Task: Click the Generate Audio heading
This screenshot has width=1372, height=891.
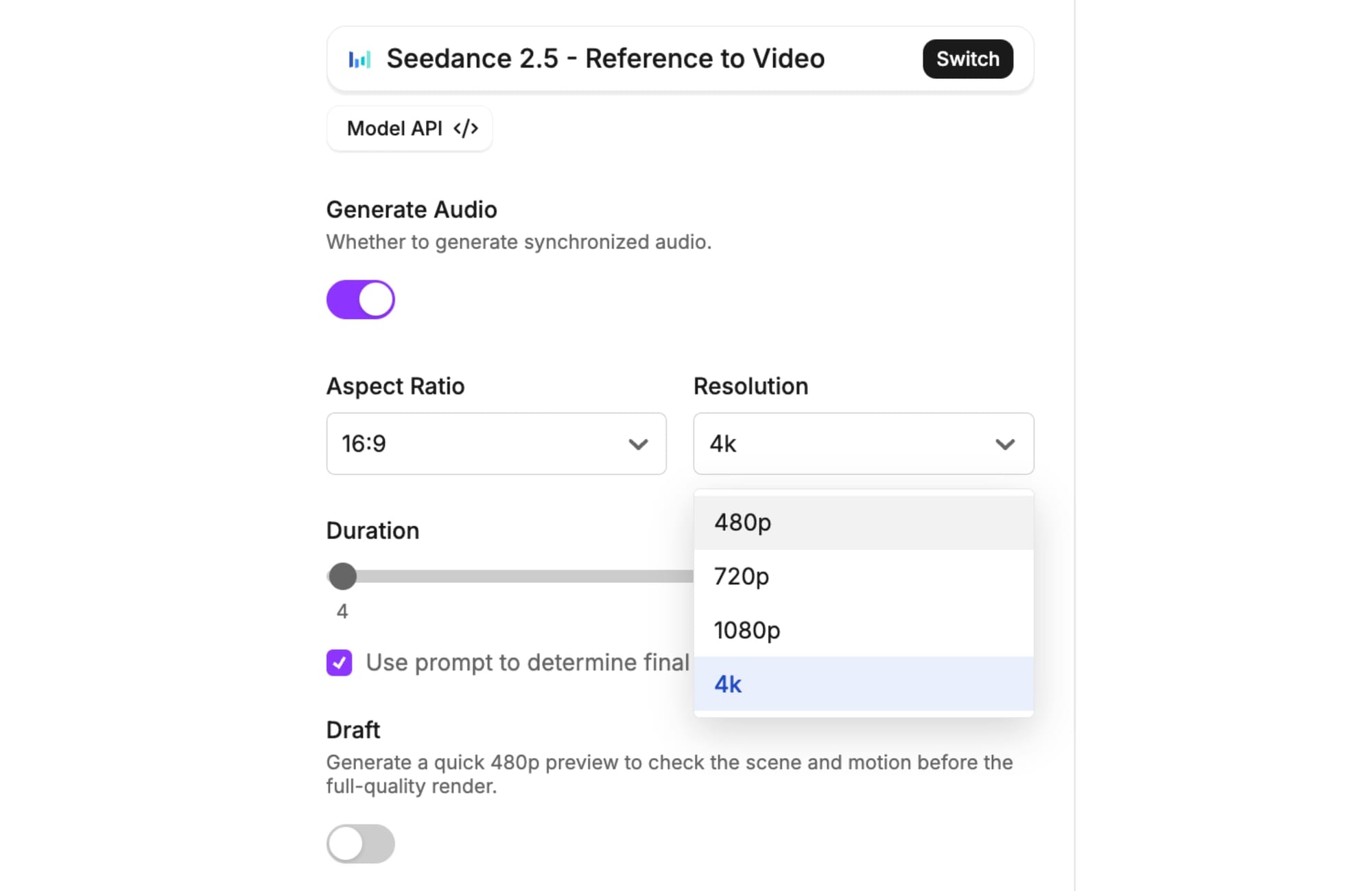Action: click(412, 210)
